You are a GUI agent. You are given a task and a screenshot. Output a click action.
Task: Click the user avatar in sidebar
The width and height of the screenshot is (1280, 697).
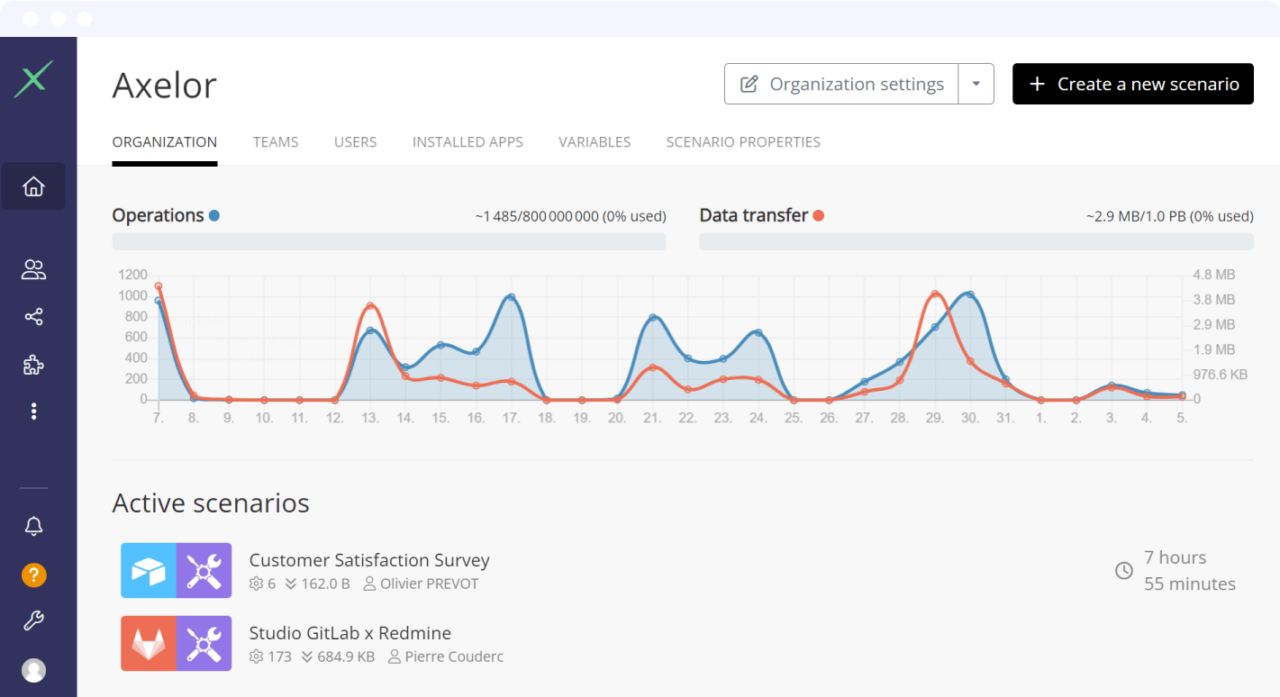pyautogui.click(x=34, y=670)
